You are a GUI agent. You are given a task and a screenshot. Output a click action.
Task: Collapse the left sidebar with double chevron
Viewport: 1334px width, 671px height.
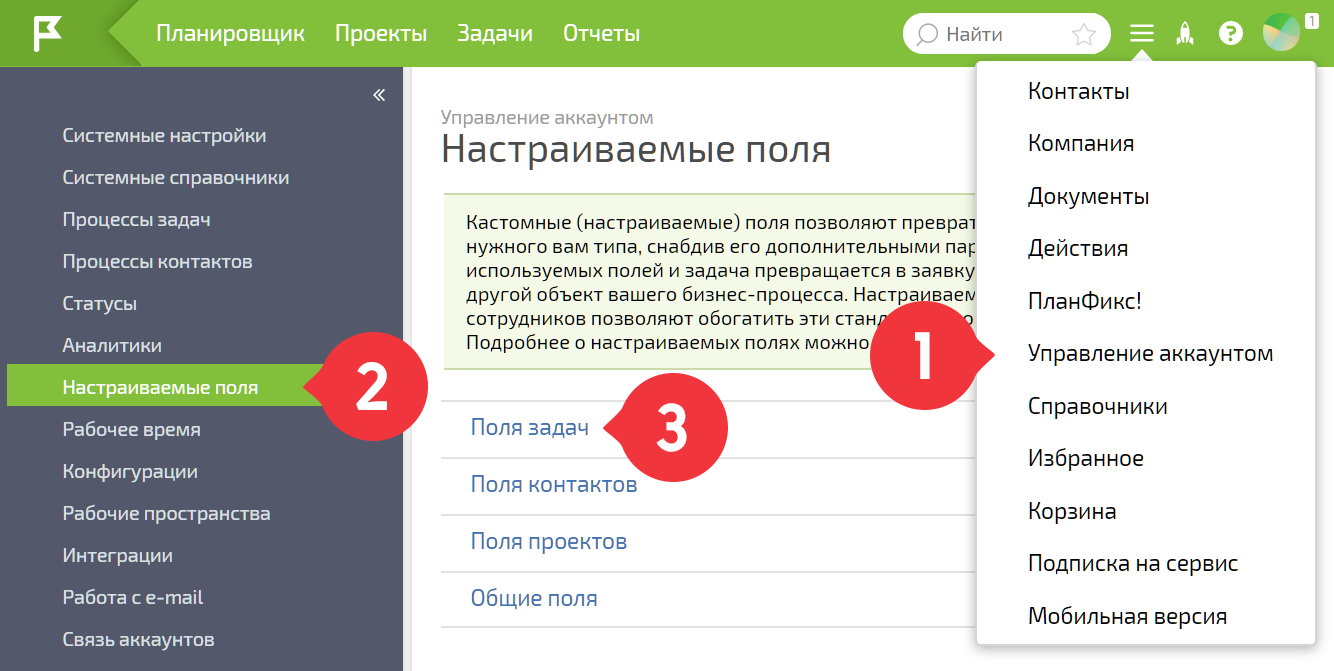379,95
